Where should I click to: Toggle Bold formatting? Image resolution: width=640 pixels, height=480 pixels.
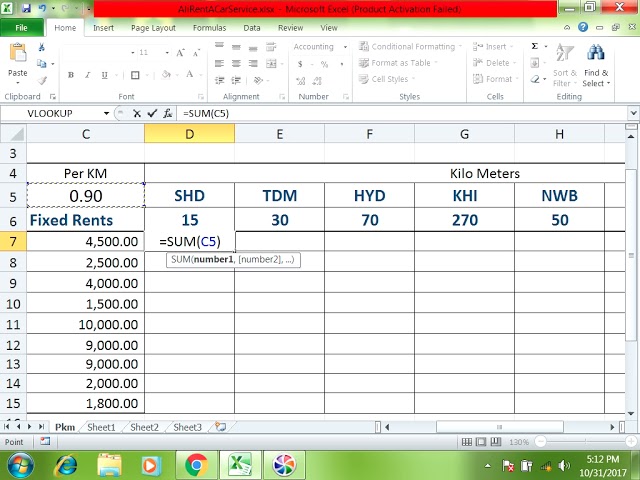point(71,75)
